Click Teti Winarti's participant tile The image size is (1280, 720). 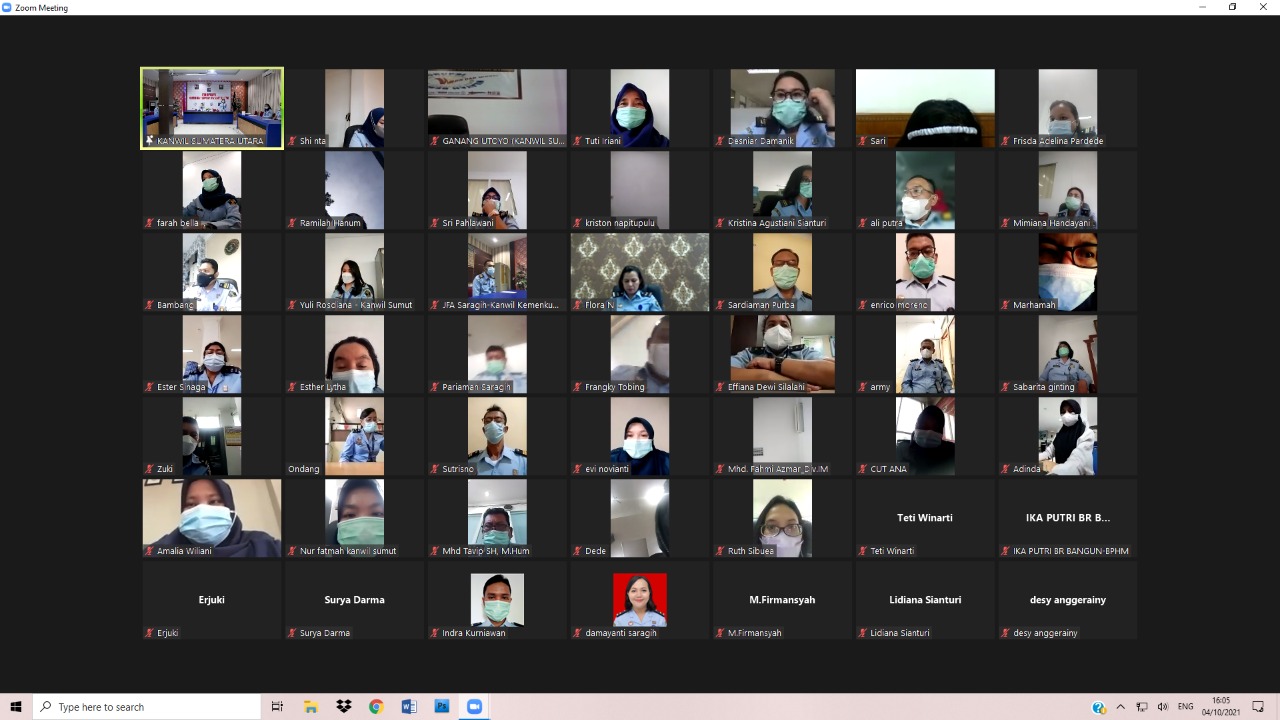click(925, 518)
